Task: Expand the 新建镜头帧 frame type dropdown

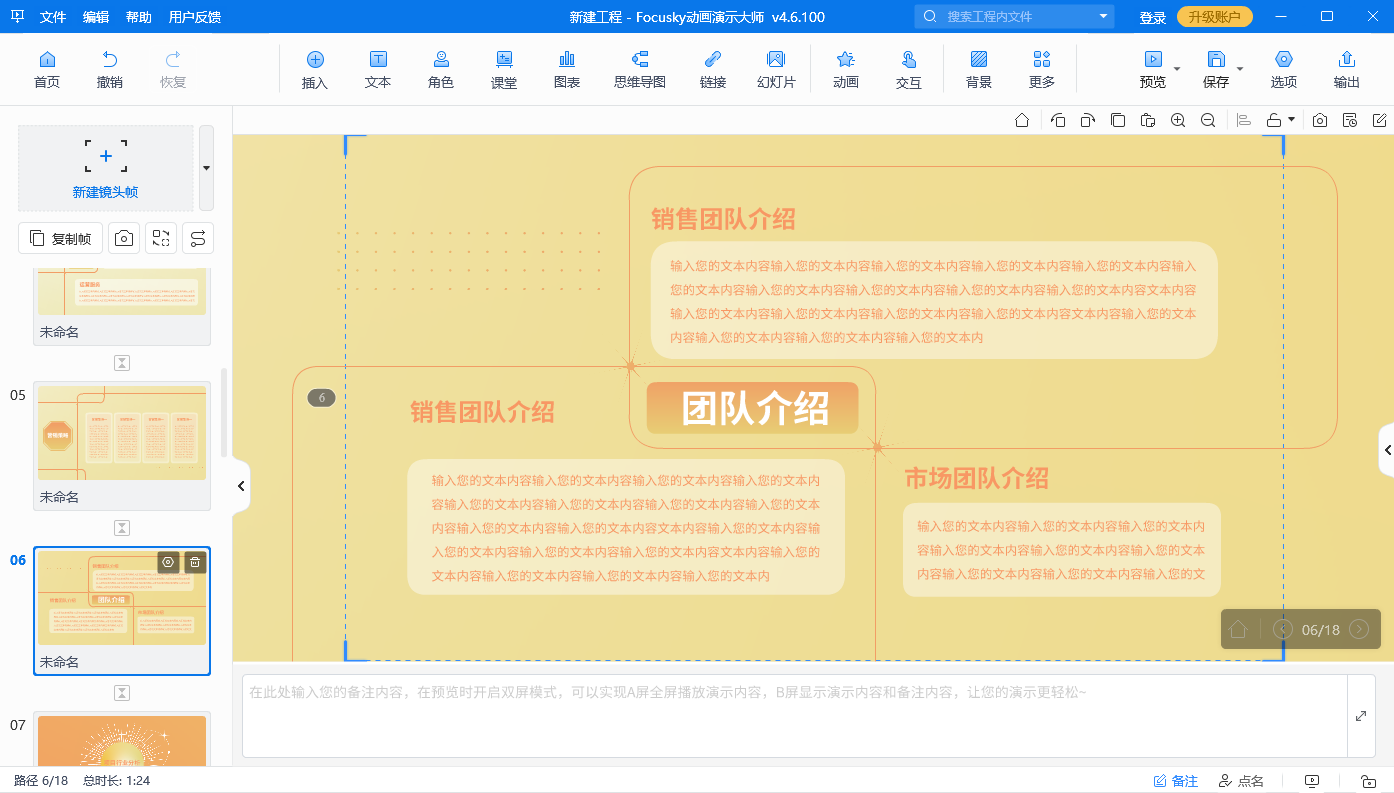Action: [206, 168]
